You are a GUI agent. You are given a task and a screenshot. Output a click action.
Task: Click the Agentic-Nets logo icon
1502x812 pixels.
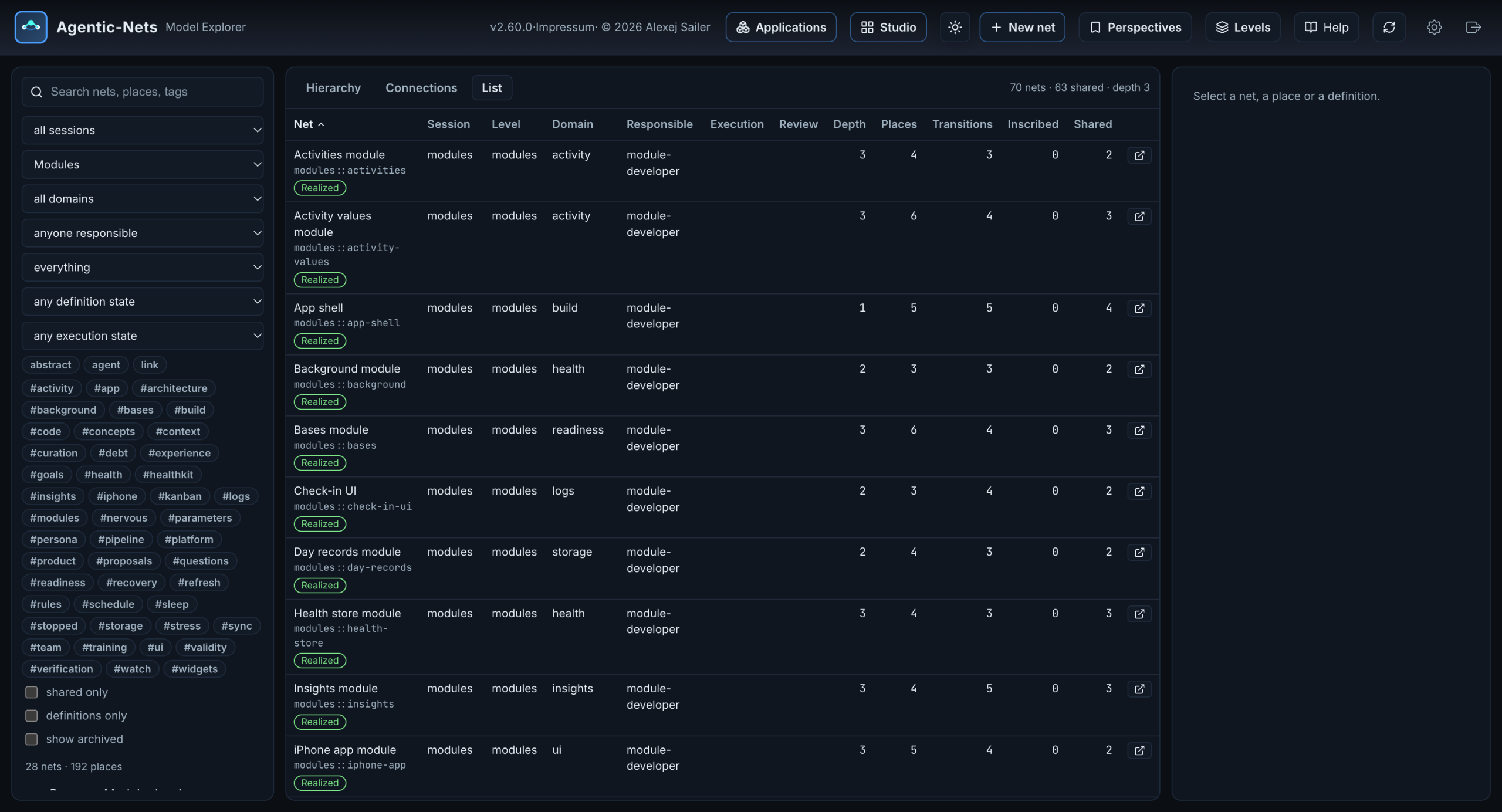(31, 27)
